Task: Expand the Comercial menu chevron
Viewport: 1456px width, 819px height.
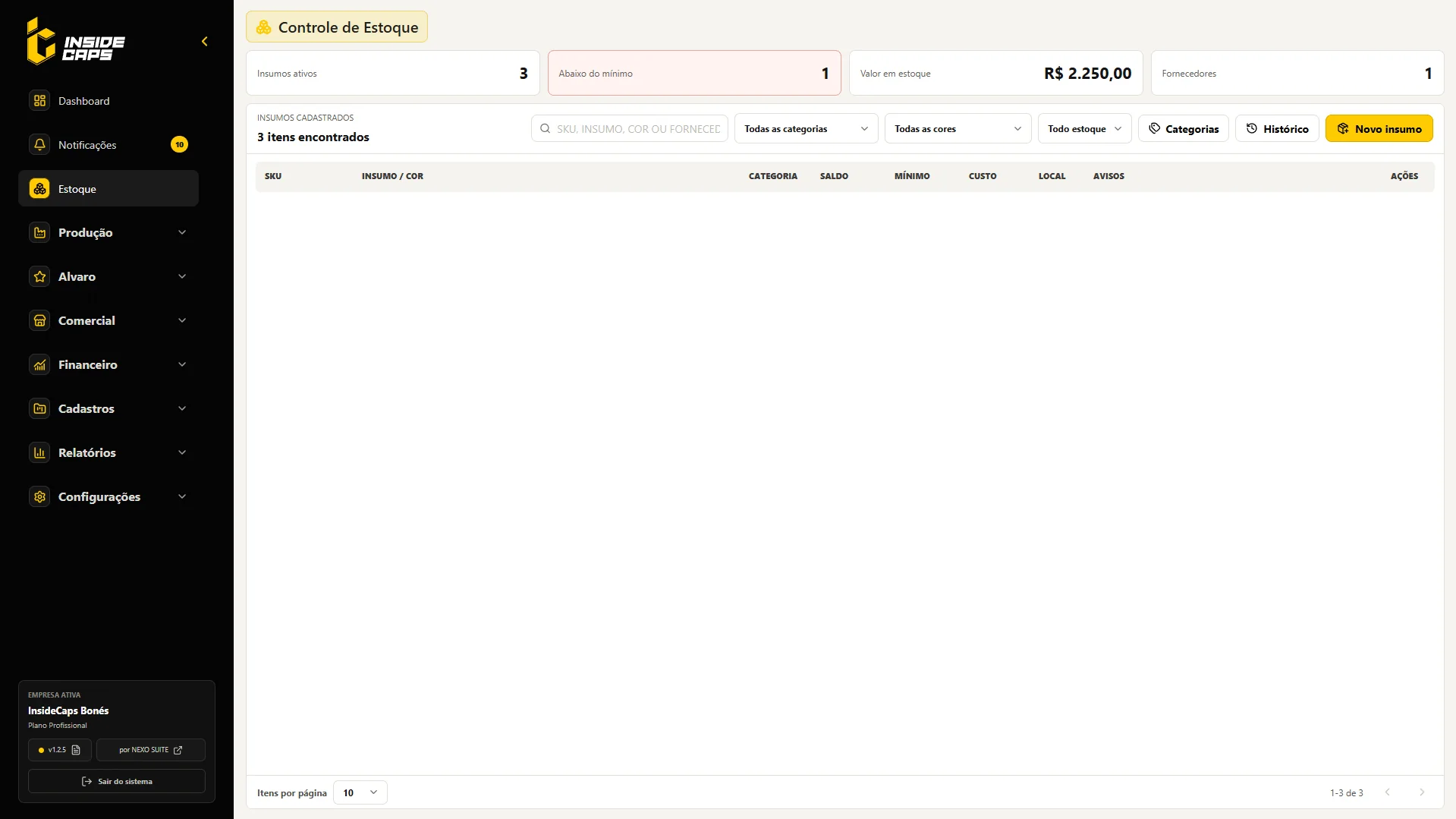Action: coord(182,321)
